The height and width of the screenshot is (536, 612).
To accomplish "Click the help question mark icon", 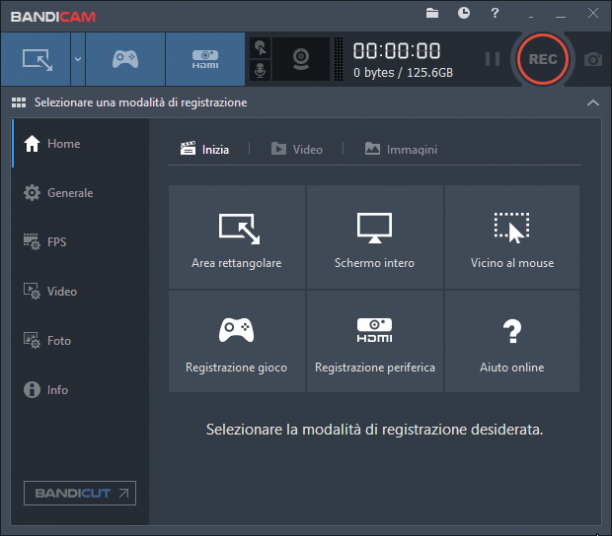I will 495,13.
